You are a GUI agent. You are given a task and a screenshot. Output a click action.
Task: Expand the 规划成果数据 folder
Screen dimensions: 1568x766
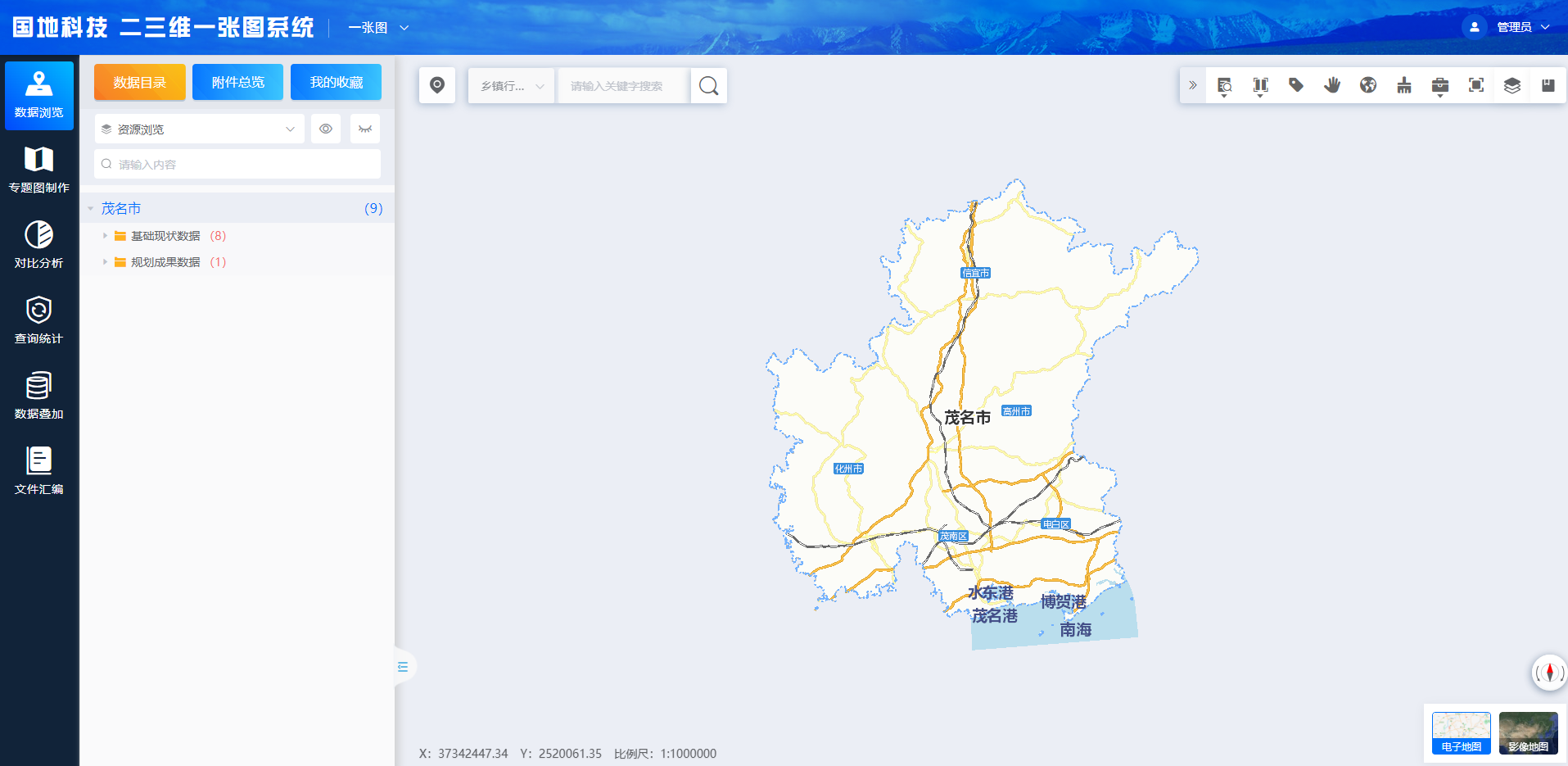(105, 262)
